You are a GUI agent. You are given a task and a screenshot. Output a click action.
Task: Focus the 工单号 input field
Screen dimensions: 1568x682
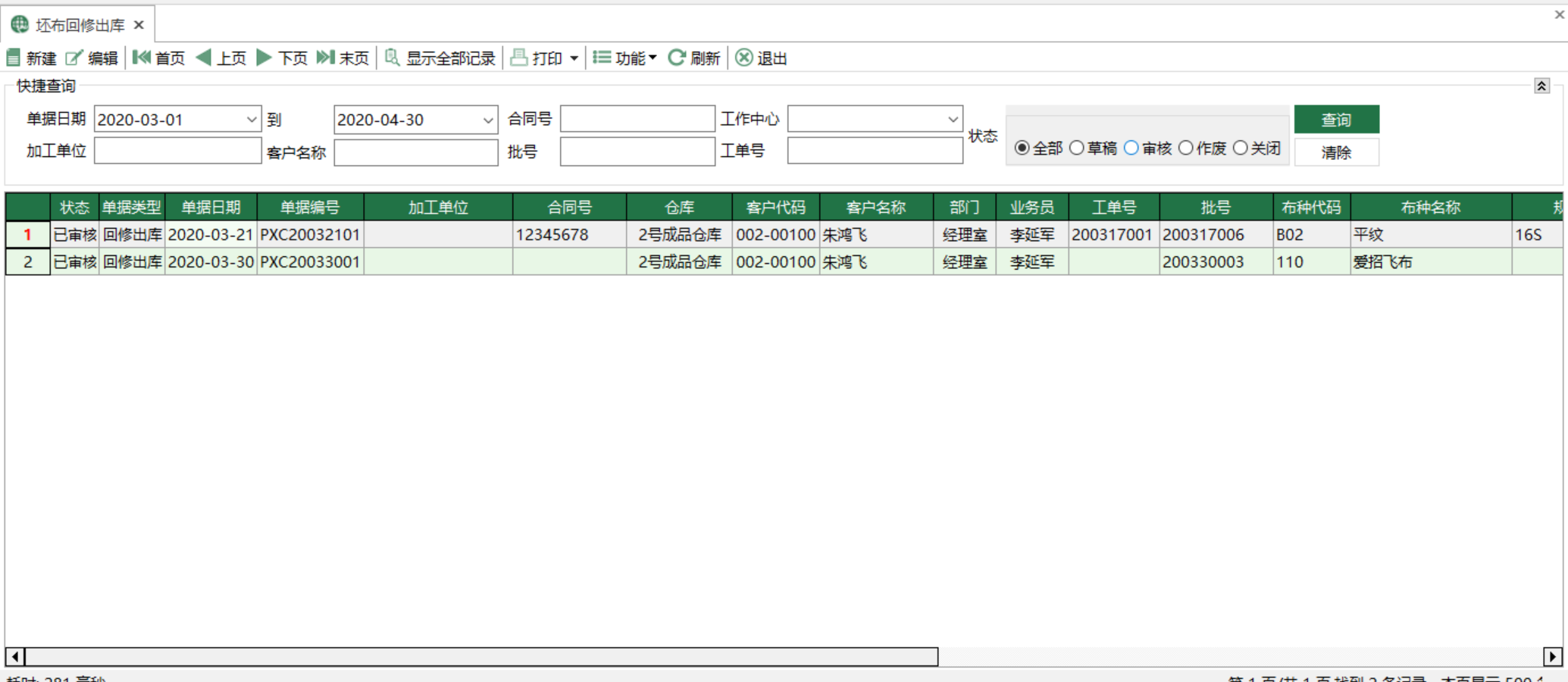tap(875, 151)
